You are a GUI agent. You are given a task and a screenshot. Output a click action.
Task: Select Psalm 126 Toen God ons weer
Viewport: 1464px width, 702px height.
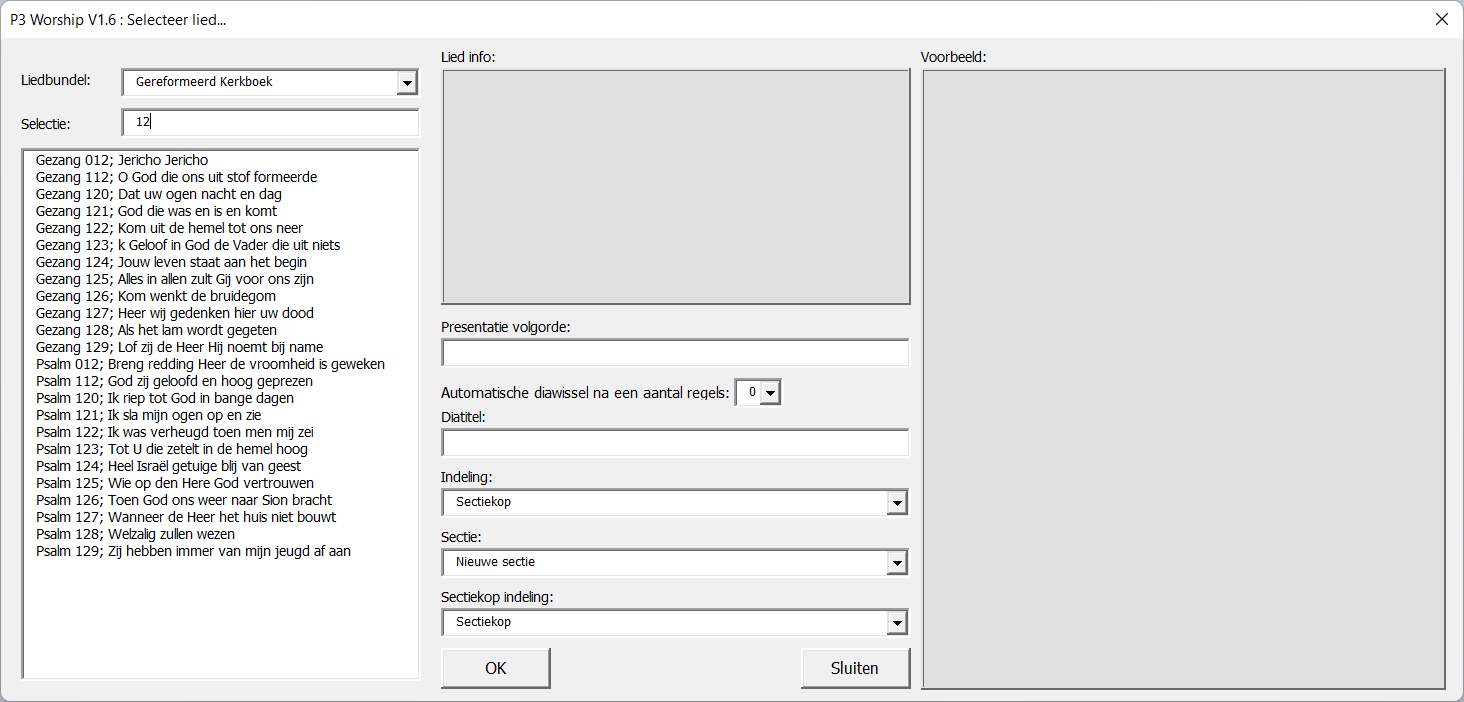coord(184,500)
